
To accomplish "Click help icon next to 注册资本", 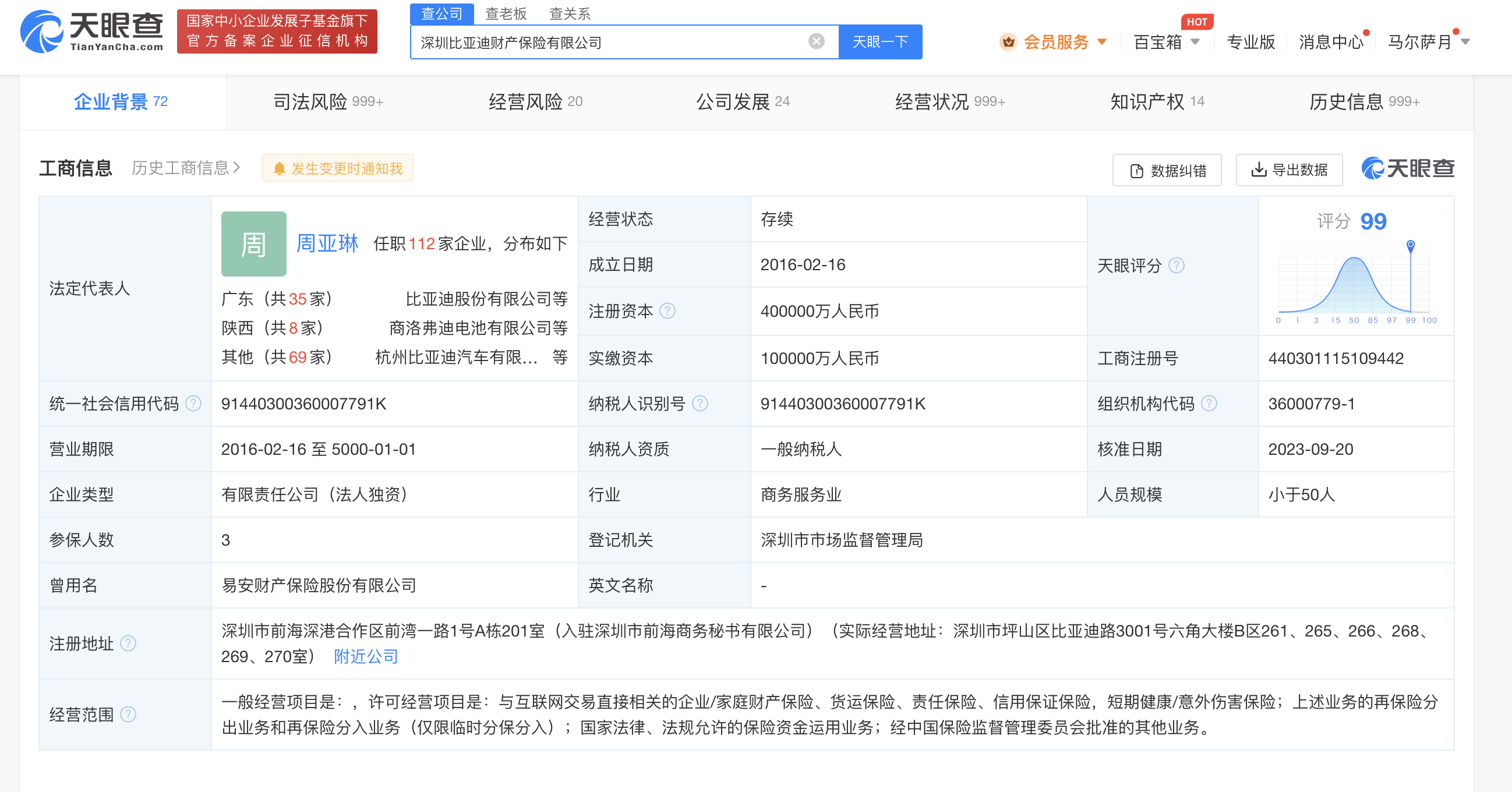I will pos(667,311).
